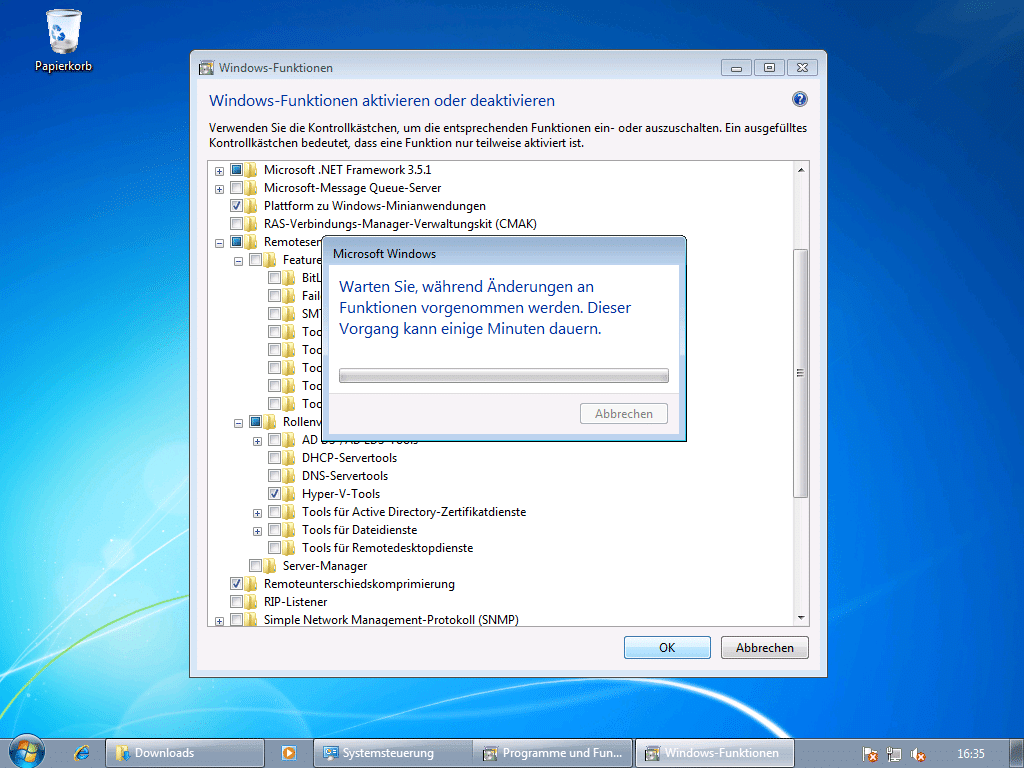The width and height of the screenshot is (1024, 768).
Task: Click the folder icon of Tools für Dateidienste
Action: (x=289, y=530)
